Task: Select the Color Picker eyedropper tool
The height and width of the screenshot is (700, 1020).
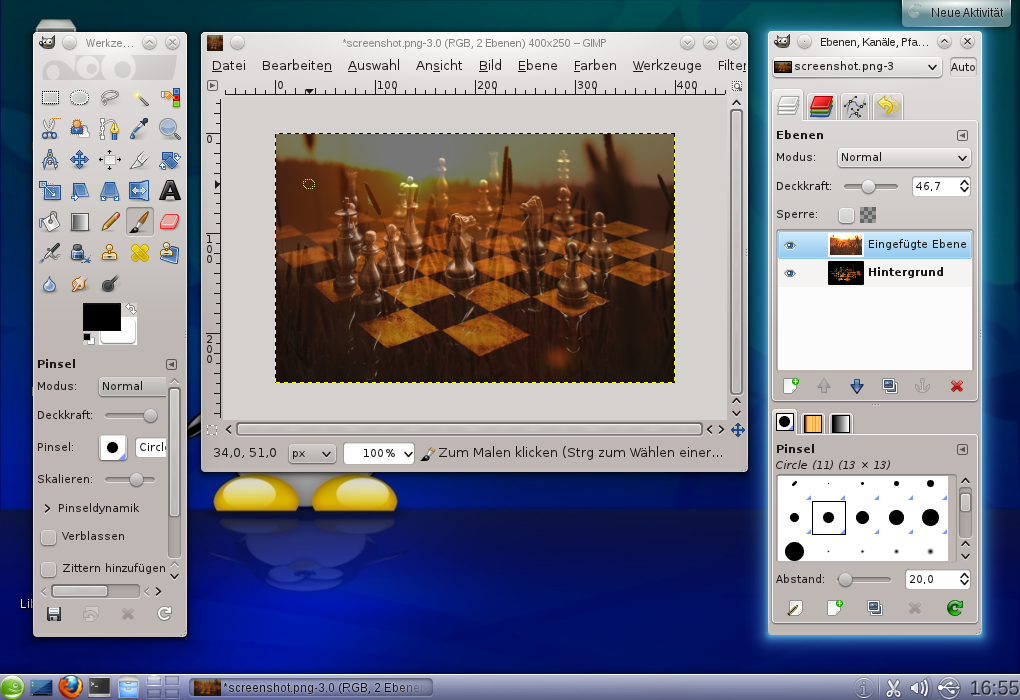Action: click(x=140, y=129)
